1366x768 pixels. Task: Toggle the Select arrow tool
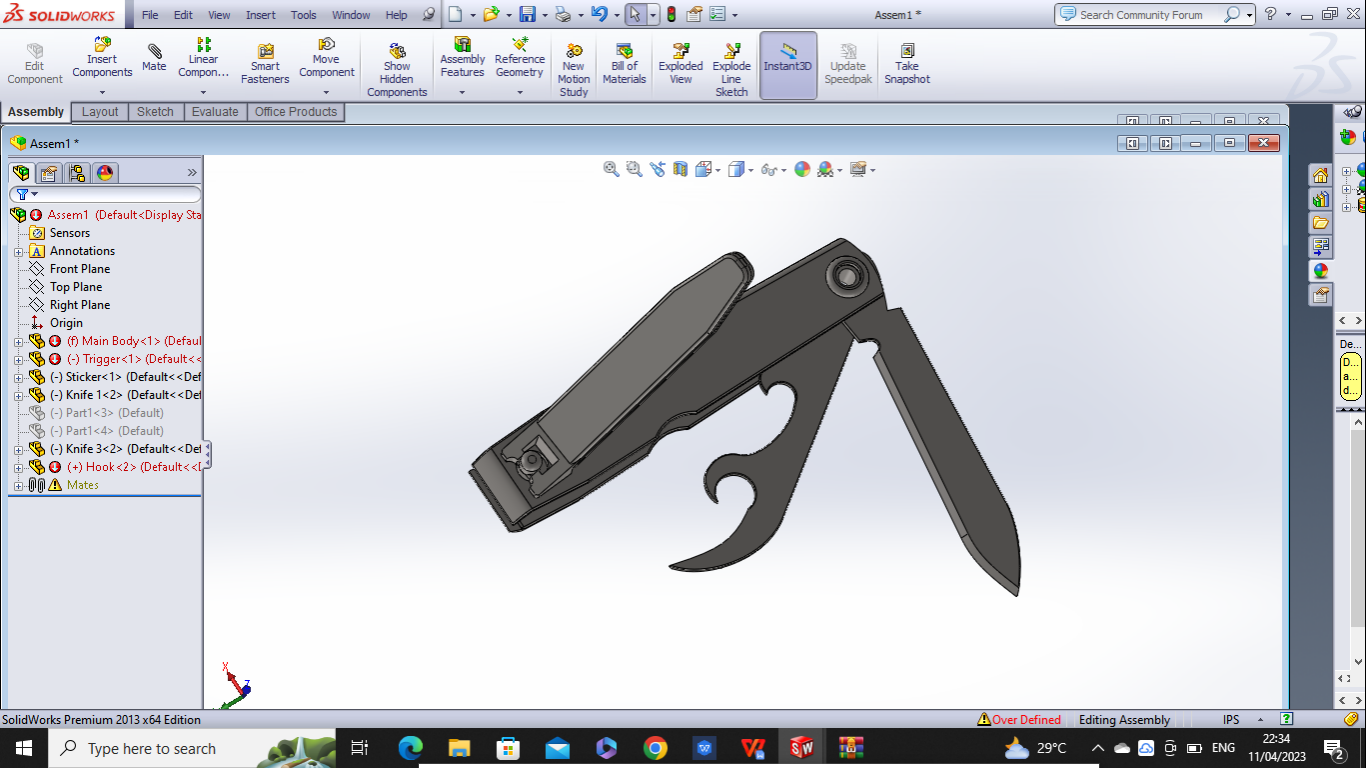click(634, 14)
